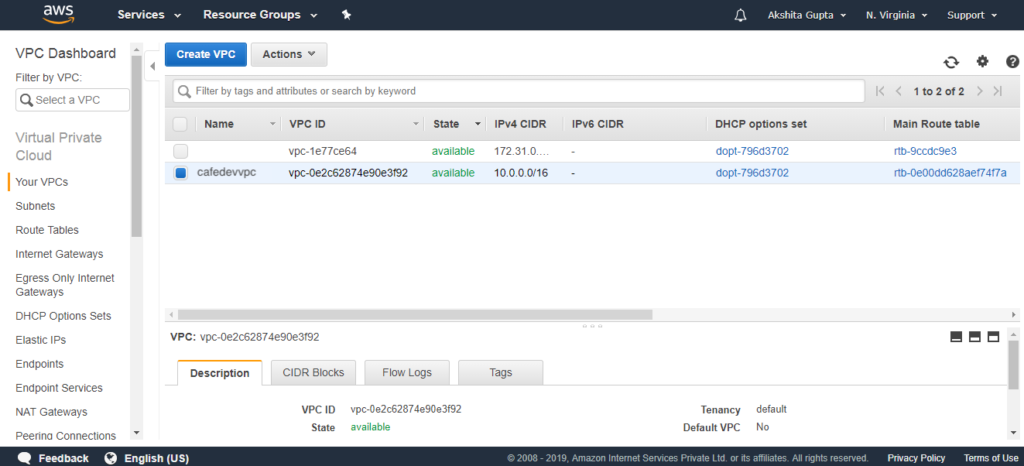
Task: Open the Services dropdown menu
Action: tap(149, 15)
